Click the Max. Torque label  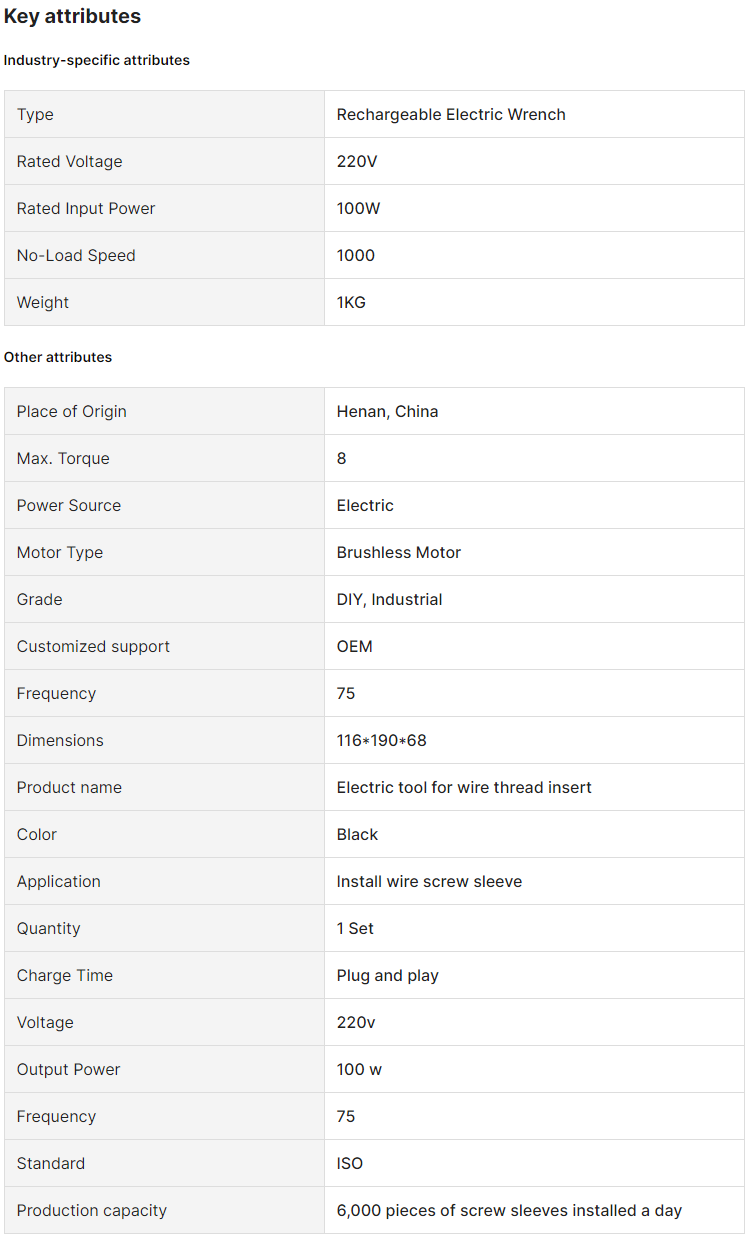[63, 458]
